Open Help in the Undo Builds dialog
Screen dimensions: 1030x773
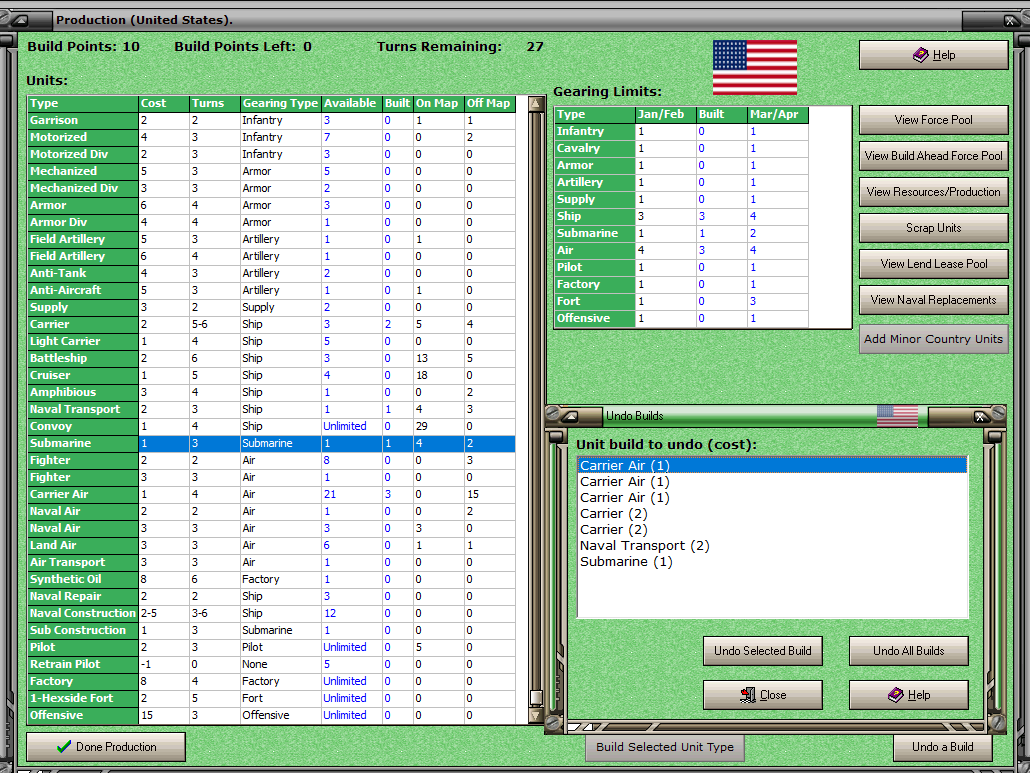click(x=908, y=695)
